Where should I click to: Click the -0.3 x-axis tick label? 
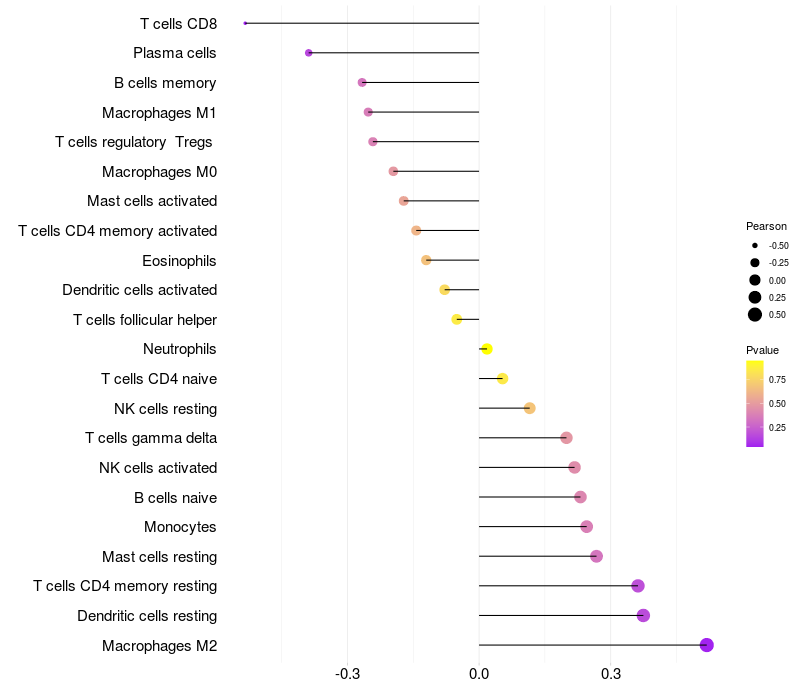[347, 674]
